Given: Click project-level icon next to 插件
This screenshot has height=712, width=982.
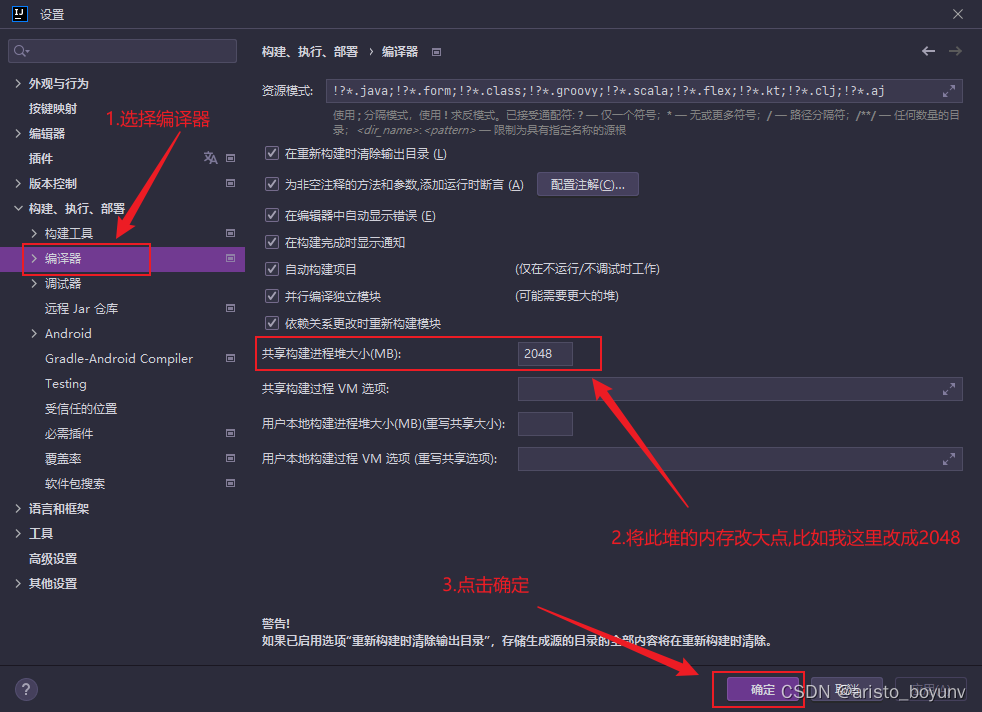Looking at the screenshot, I should click(230, 158).
